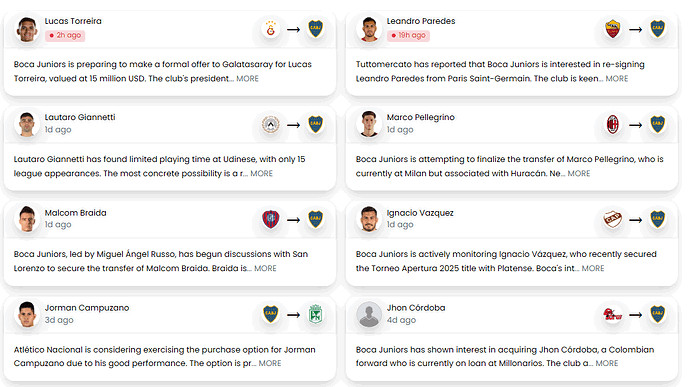Screen dimensions: 690x387
Task: Expand MORE on Lautaro Giannetti news
Action: click(x=261, y=173)
